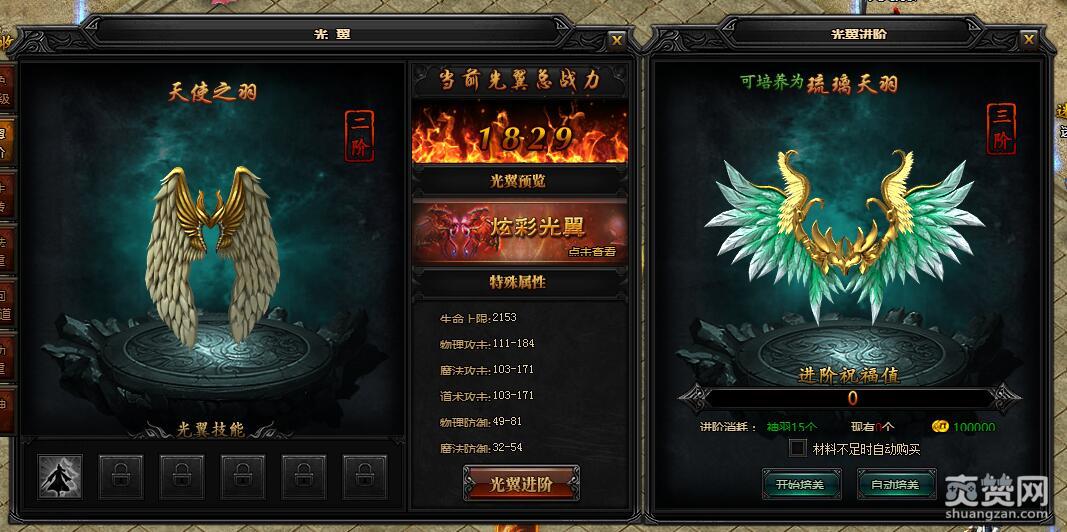Click the last locked skill slot padlock
Viewport: 1067px width, 532px height.
pos(365,477)
